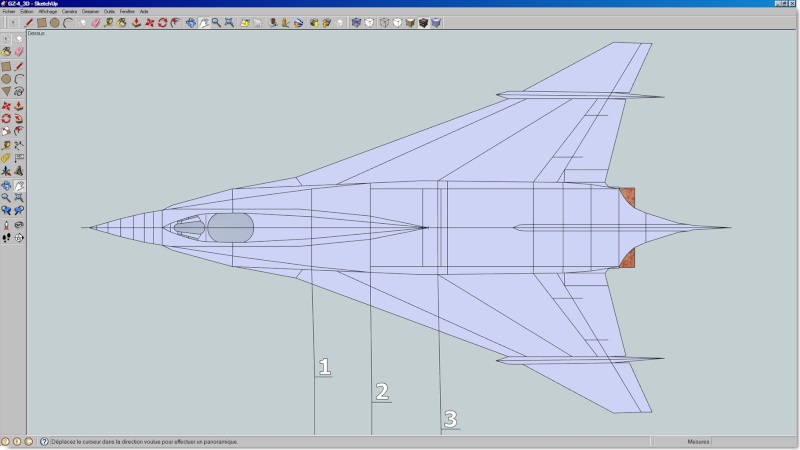Open the Fenêtre menu
Viewport: 800px width, 450px height.
point(127,11)
